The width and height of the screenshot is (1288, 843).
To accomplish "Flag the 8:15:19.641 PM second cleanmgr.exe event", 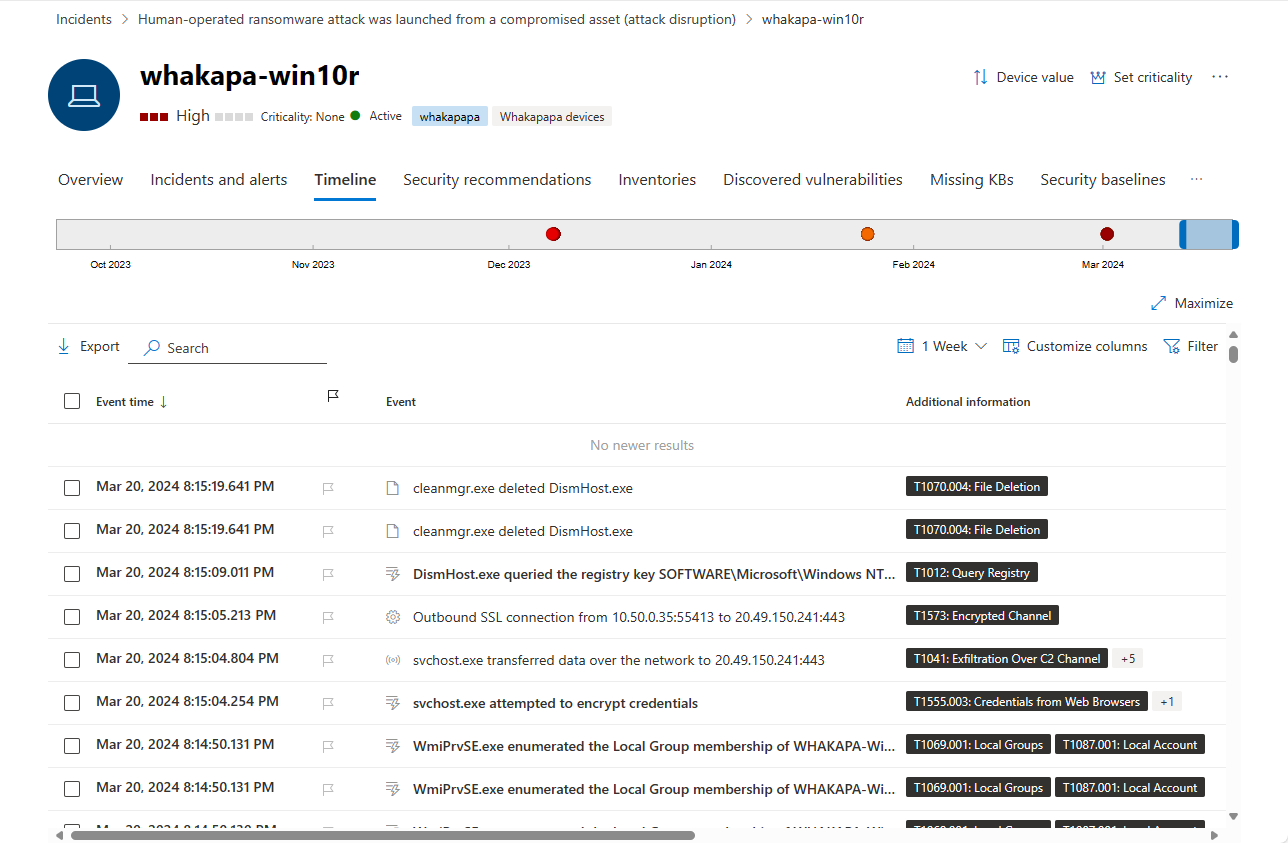I will [328, 531].
